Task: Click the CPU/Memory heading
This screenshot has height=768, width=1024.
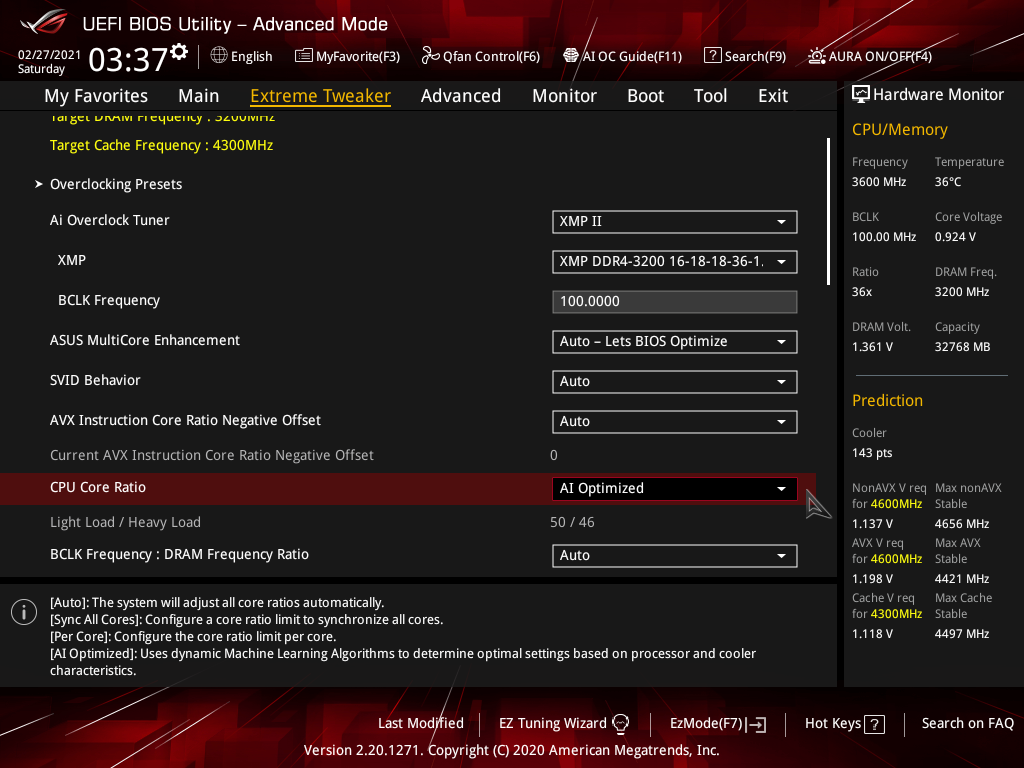Action: (900, 129)
